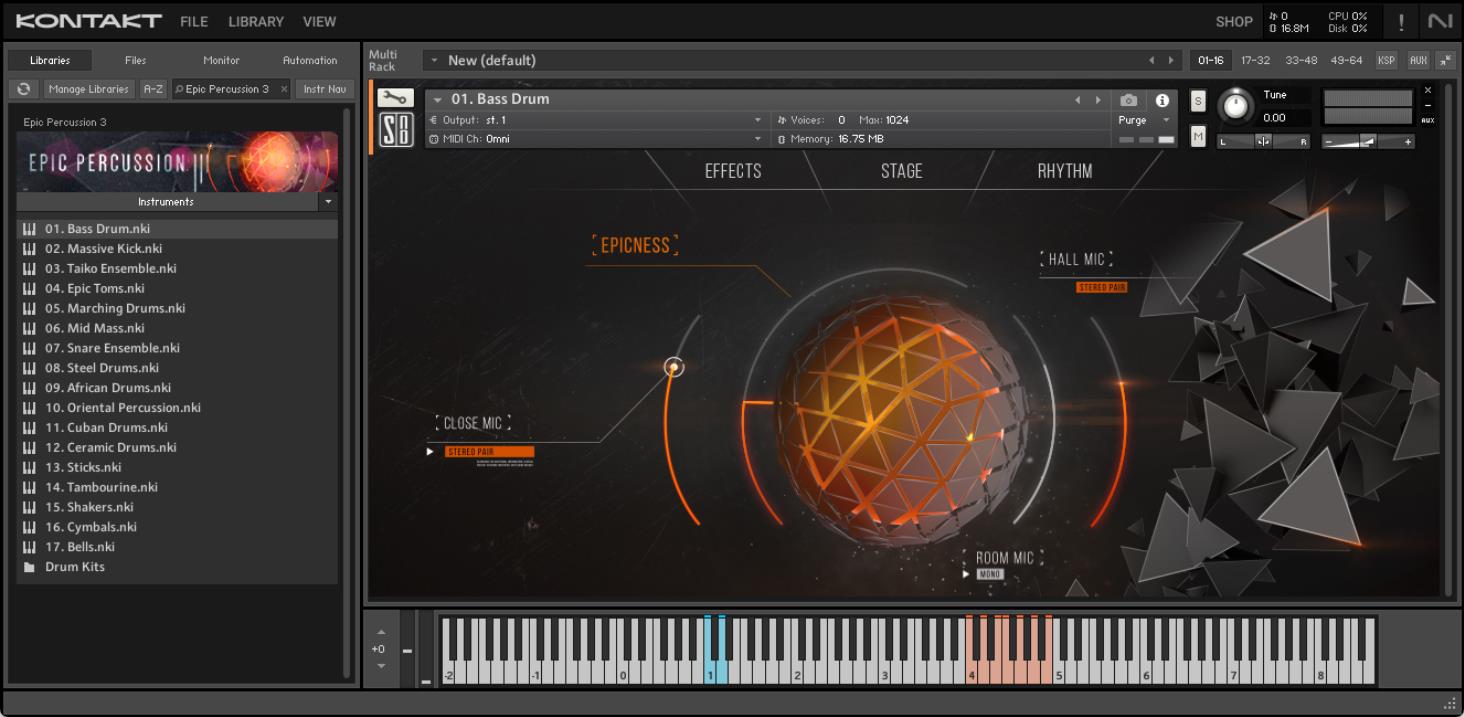Open the instrument info icon
1464x717 pixels.
click(1161, 100)
